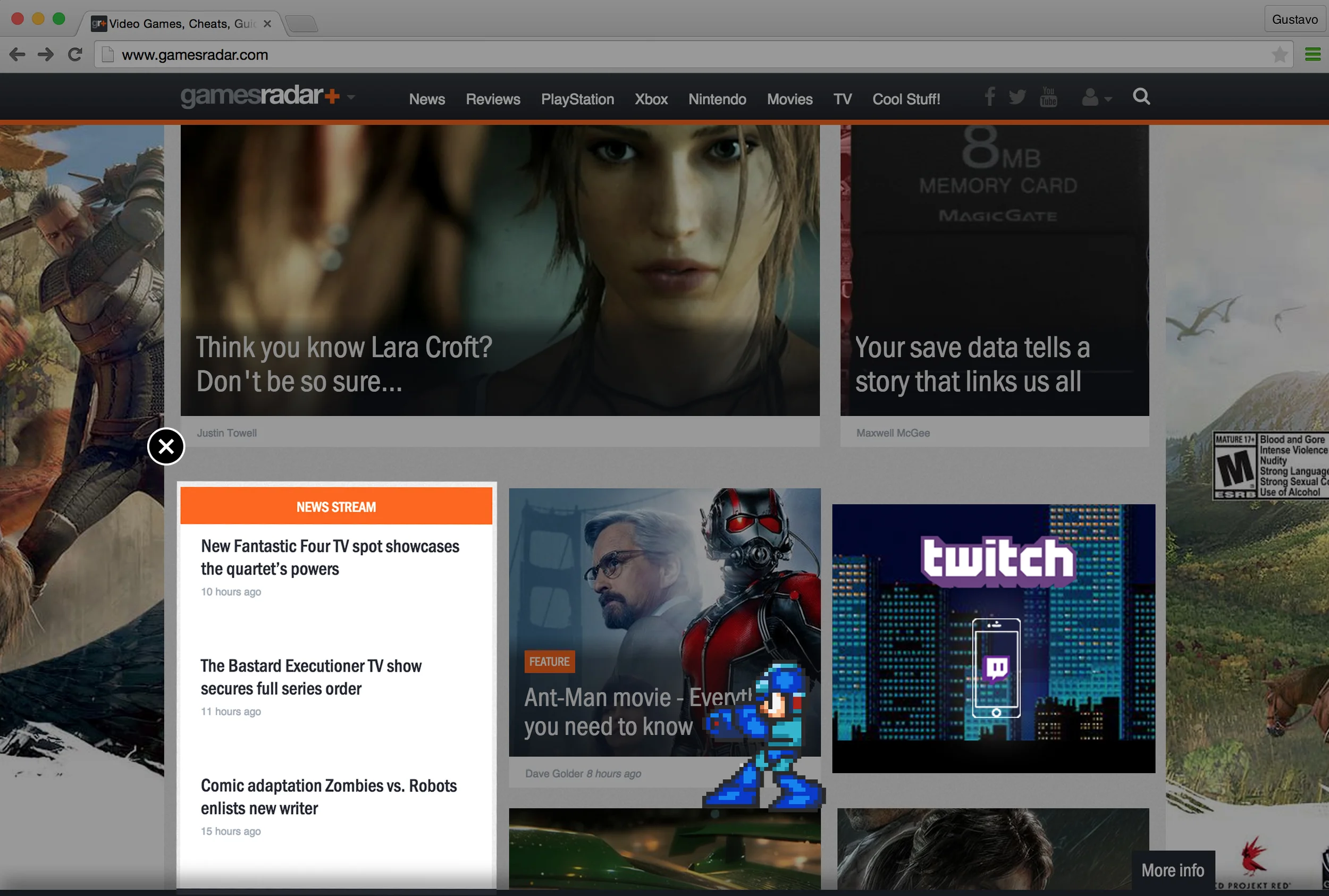The height and width of the screenshot is (896, 1329).
Task: Open the YouTube channel icon
Action: click(x=1048, y=97)
